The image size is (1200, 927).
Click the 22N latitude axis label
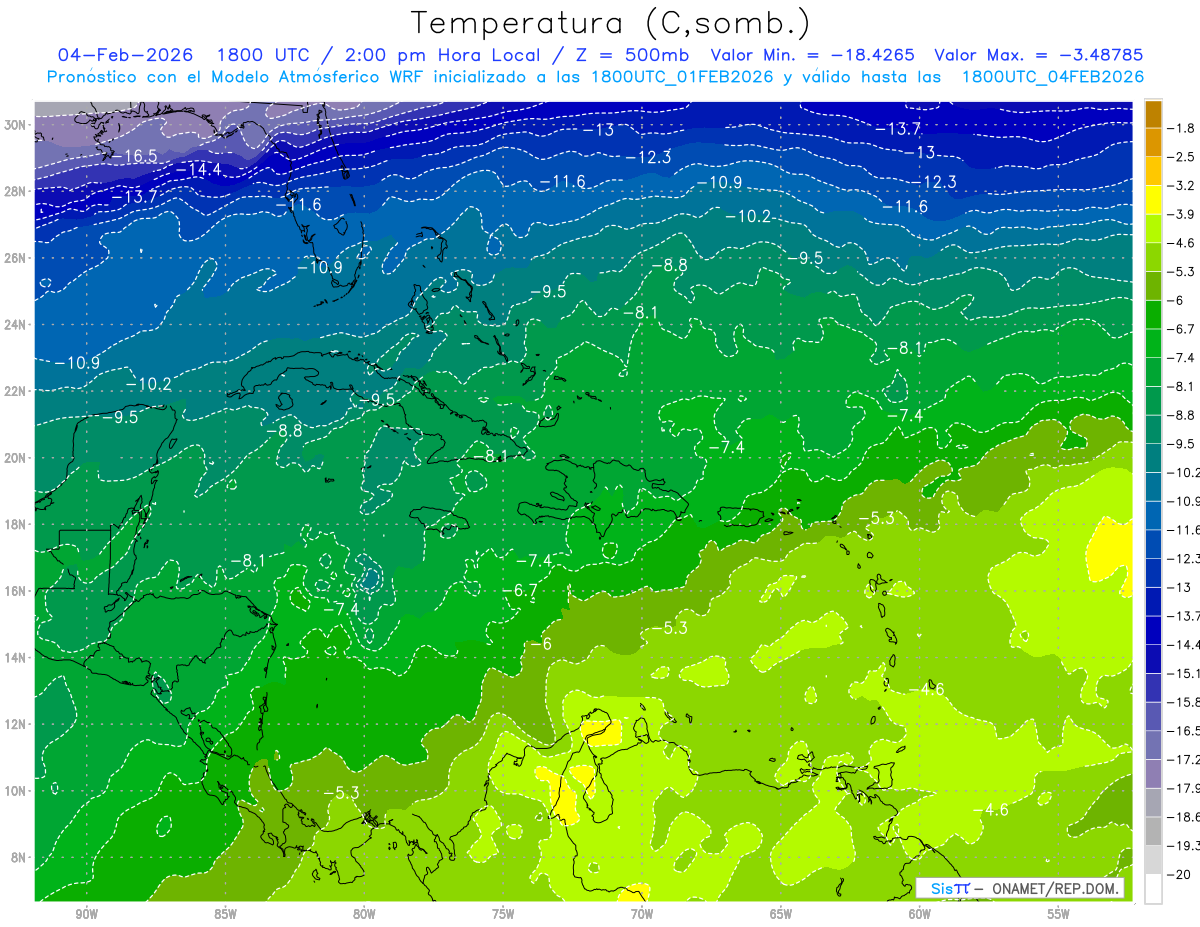tap(17, 391)
